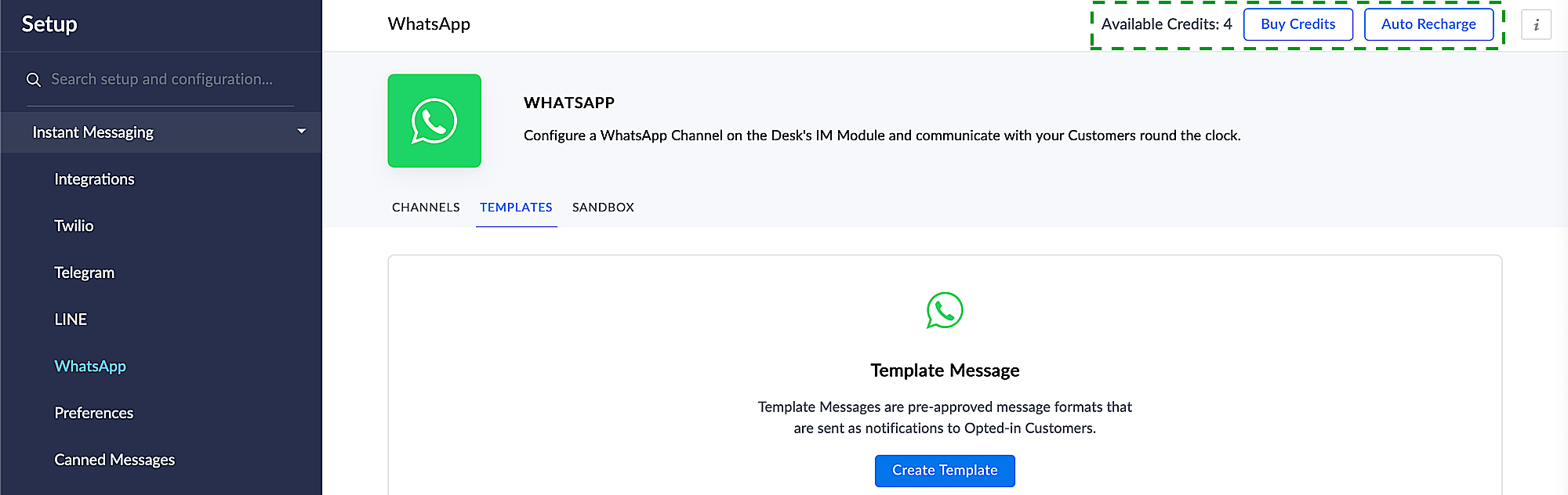The image size is (1568, 495).
Task: Collapse the Instant Messaging section arrow
Action: (302, 132)
